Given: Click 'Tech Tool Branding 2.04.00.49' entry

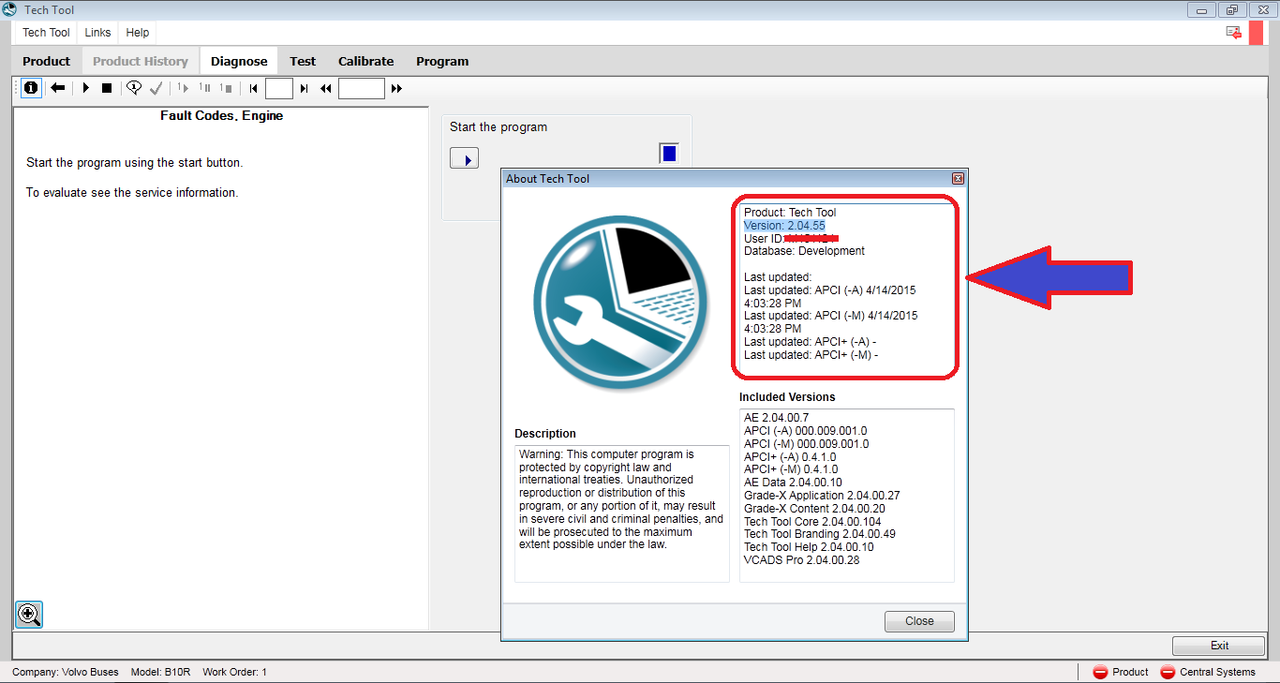Looking at the screenshot, I should pyautogui.click(x=819, y=534).
